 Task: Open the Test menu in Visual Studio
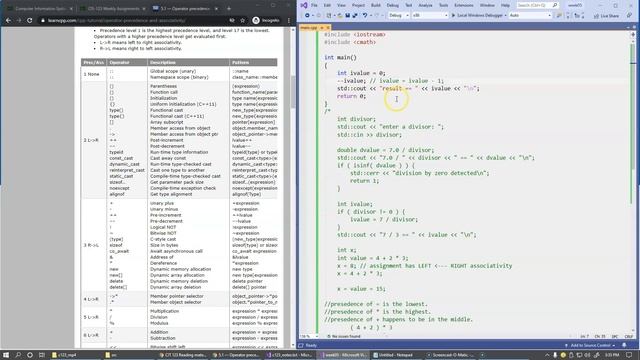tap(408, 5)
